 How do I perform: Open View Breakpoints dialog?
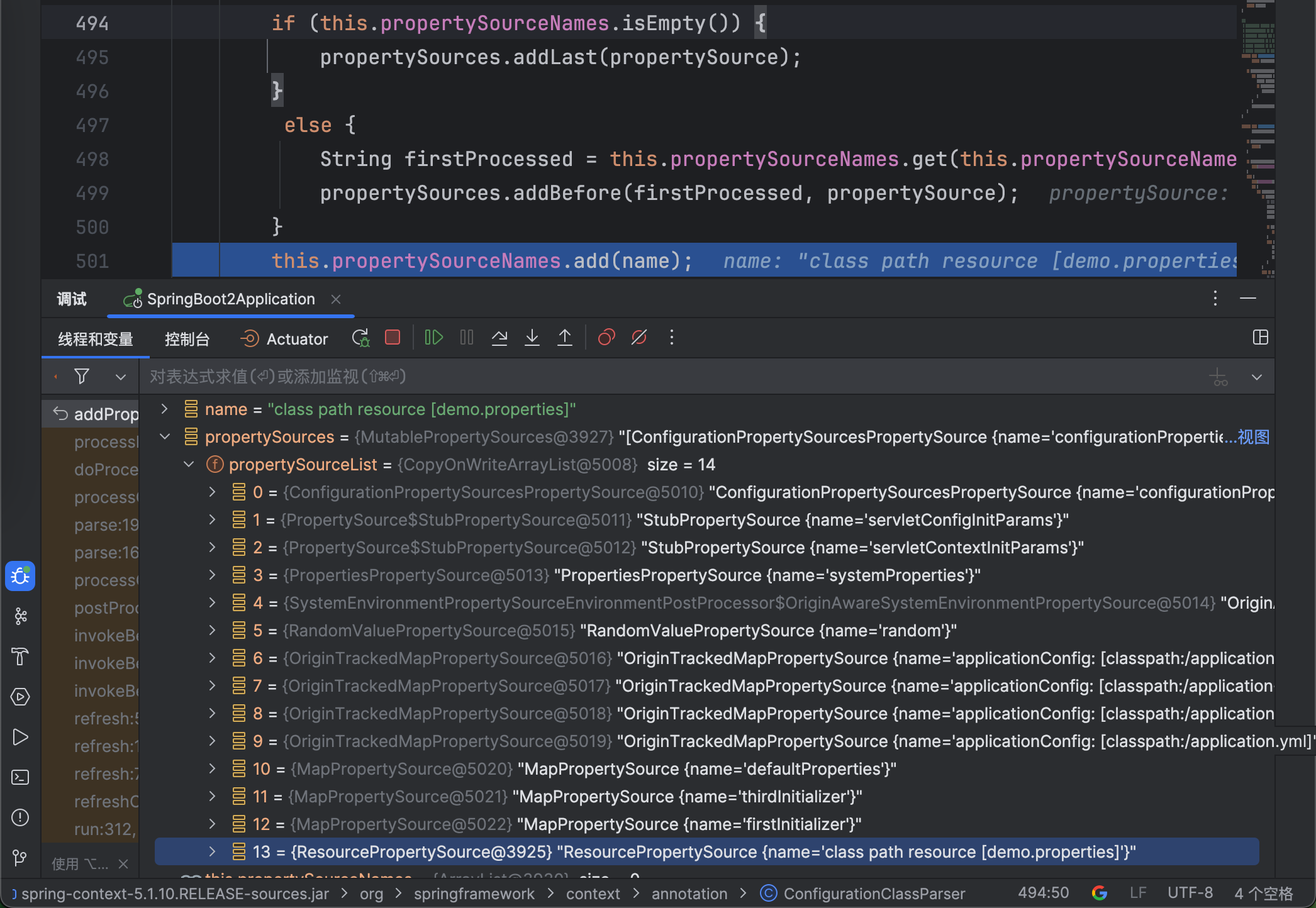click(606, 338)
